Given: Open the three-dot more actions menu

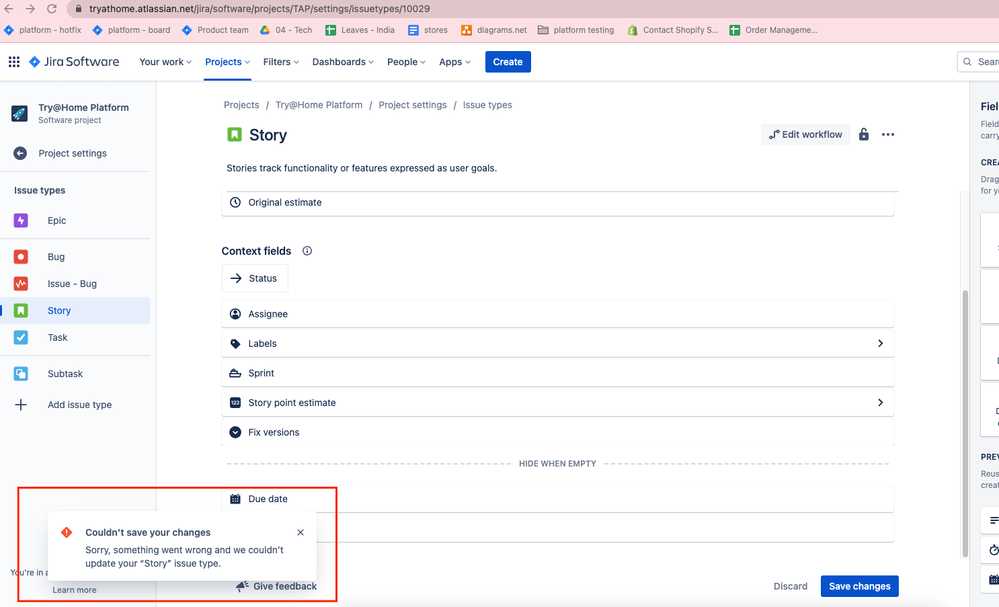Looking at the screenshot, I should pyautogui.click(x=888, y=134).
